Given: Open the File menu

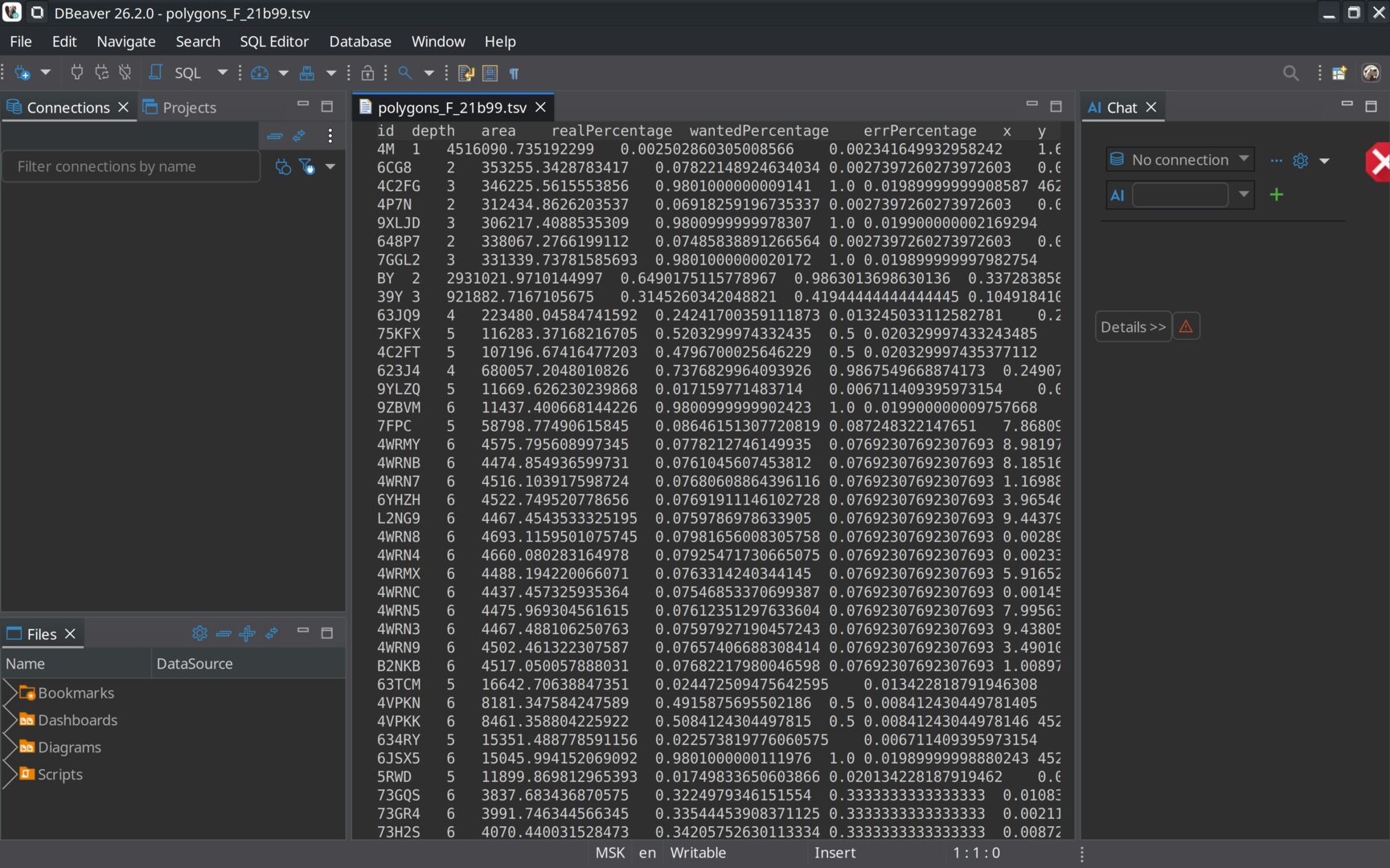Looking at the screenshot, I should [21, 41].
